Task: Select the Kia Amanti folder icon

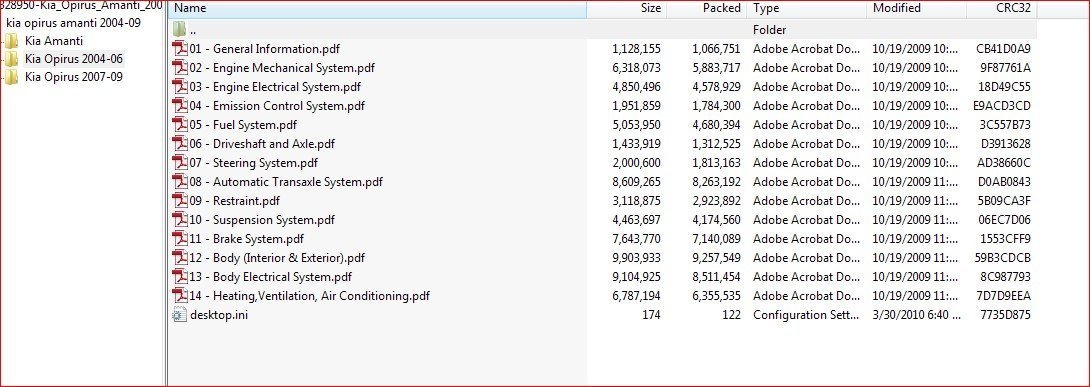Action: [11, 41]
